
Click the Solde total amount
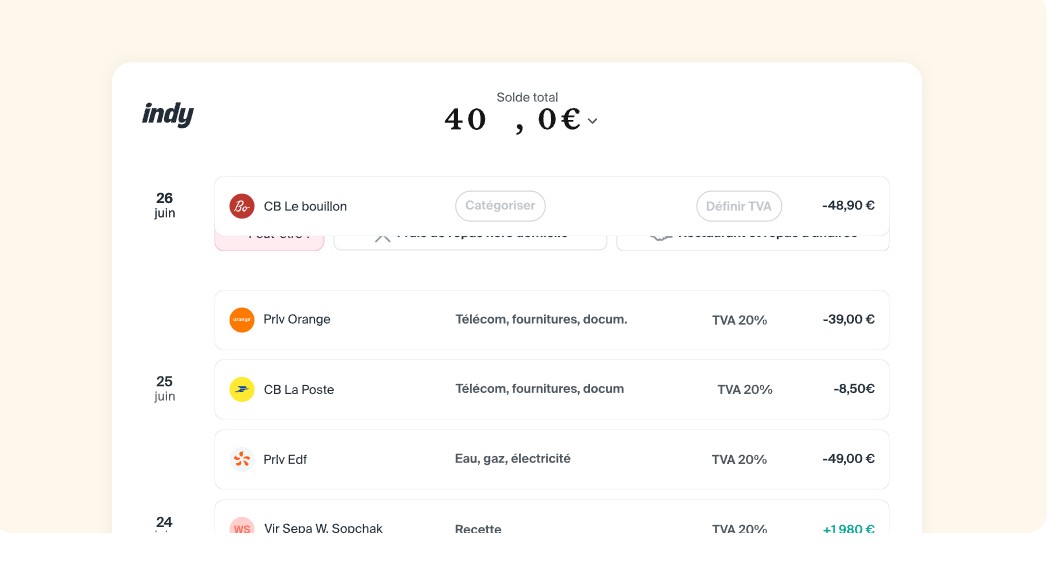coord(512,120)
